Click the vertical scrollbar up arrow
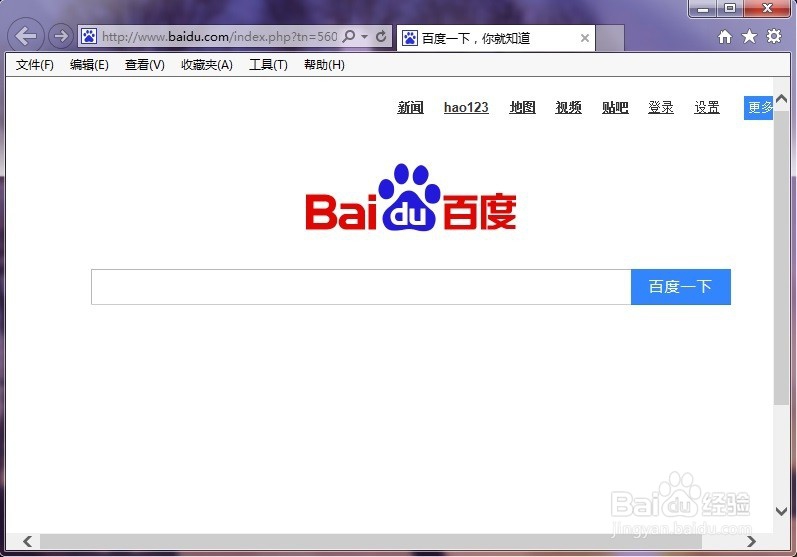The image size is (797, 557). click(x=781, y=99)
